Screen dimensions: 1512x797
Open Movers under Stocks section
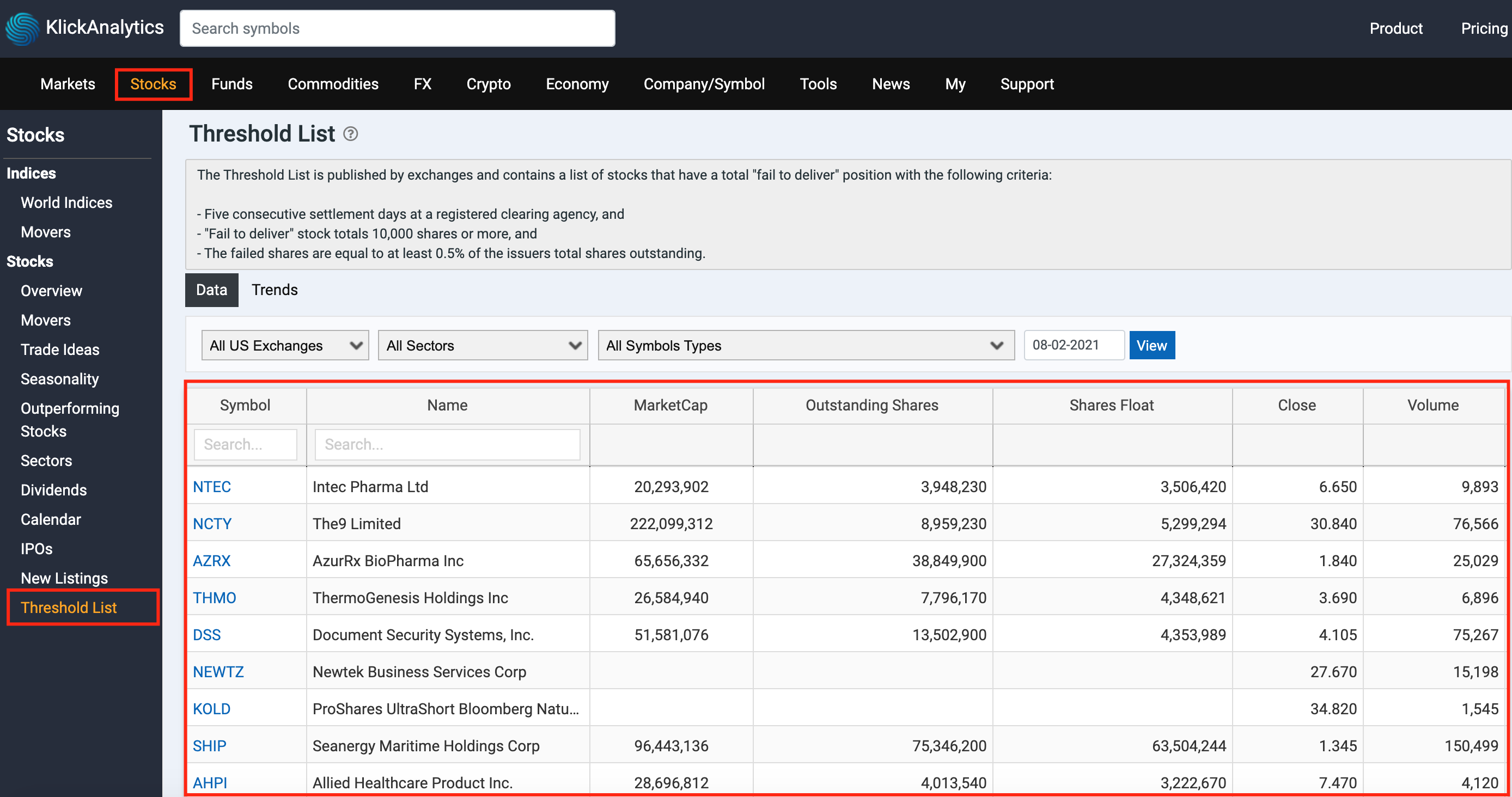[46, 320]
